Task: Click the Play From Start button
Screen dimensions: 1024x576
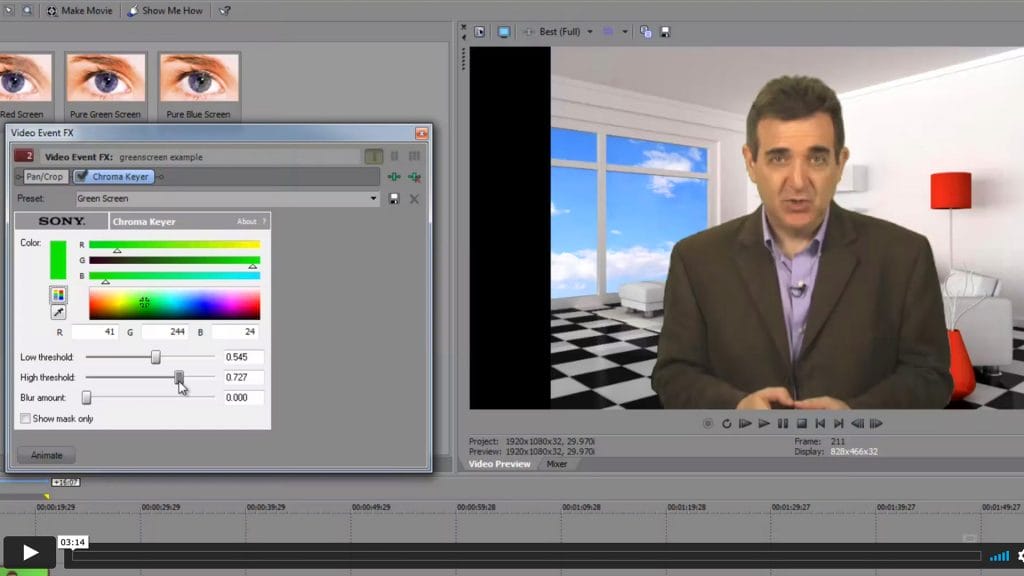Action: pos(744,424)
